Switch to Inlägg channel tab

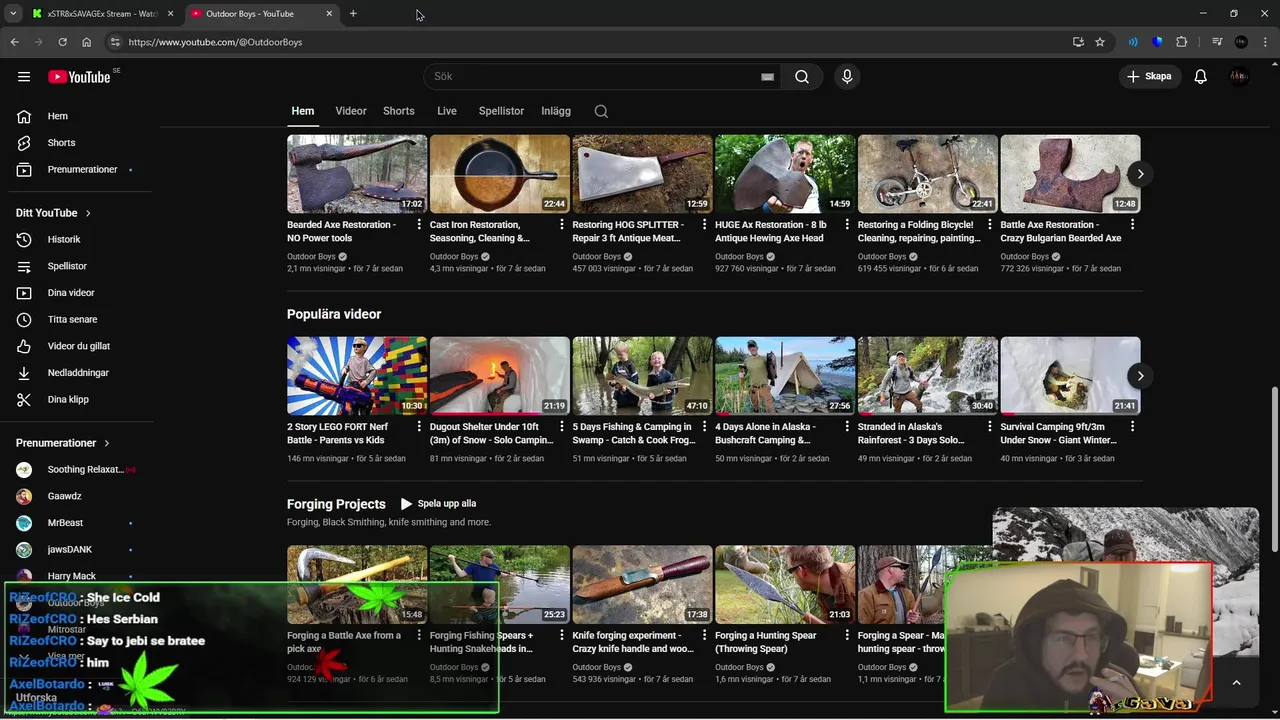[x=556, y=111]
